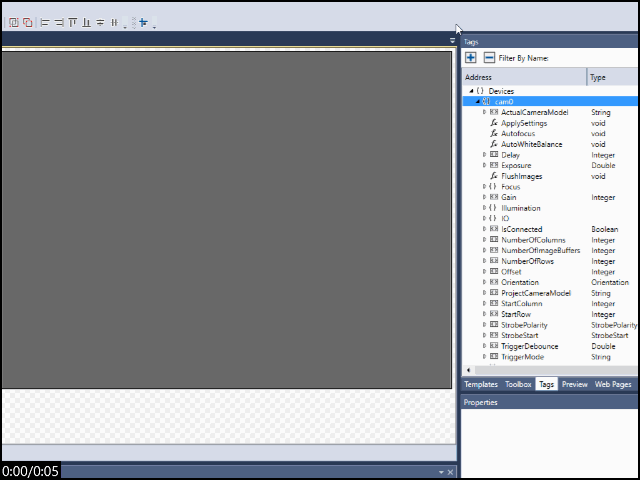The height and width of the screenshot is (480, 640).
Task: Switch to the Toolbox tab
Action: tap(518, 384)
